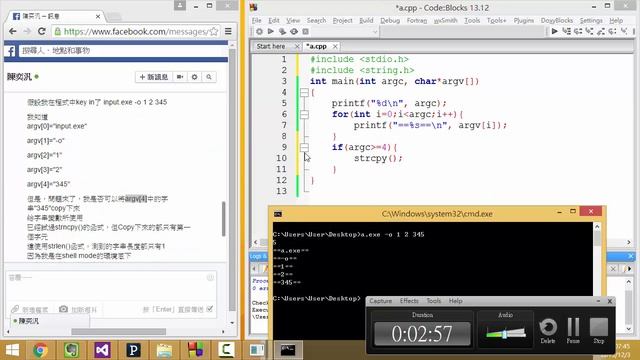Open Chrome from the taskbar
640x360 pixels.
40,350
